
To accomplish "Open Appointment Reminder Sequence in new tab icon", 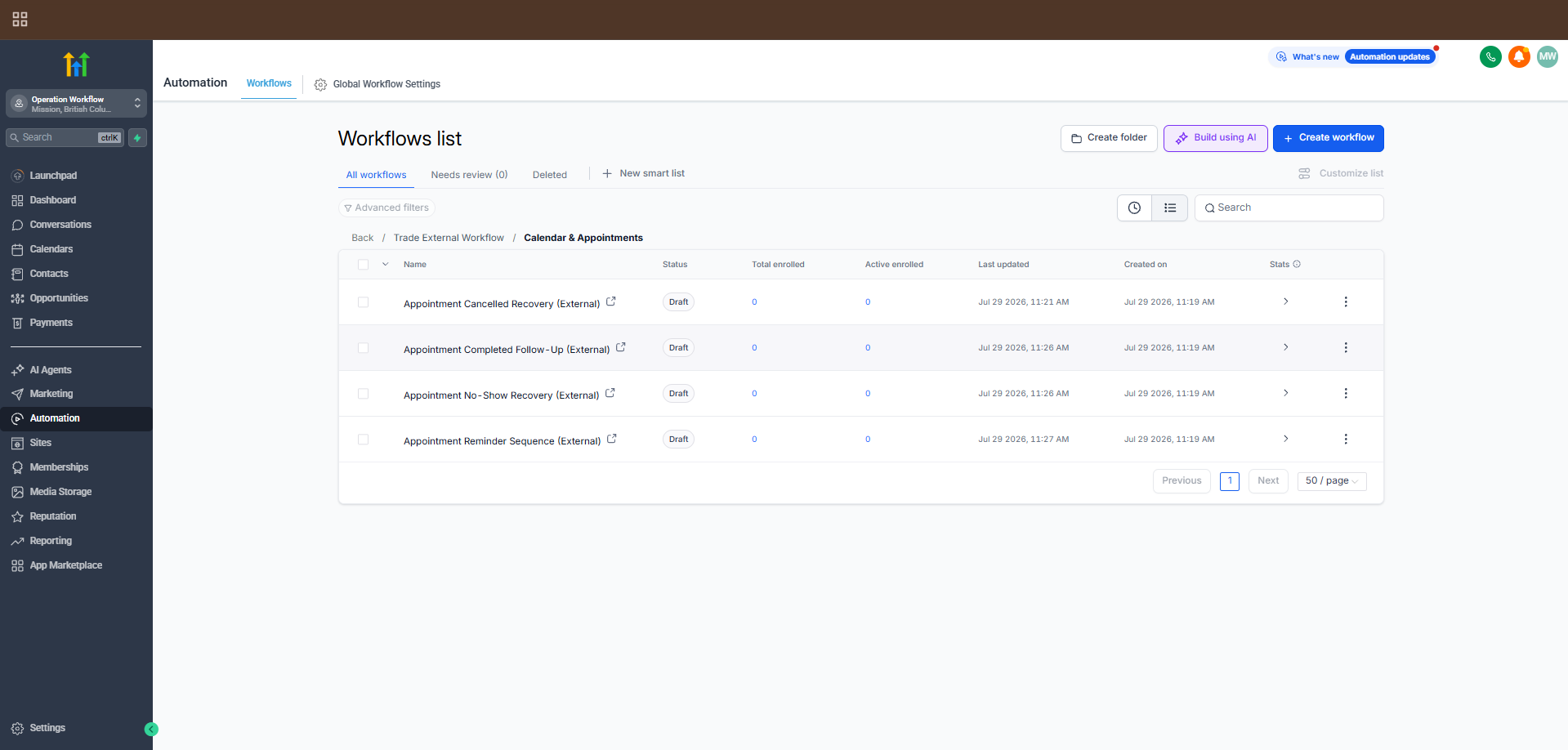I will 612,439.
